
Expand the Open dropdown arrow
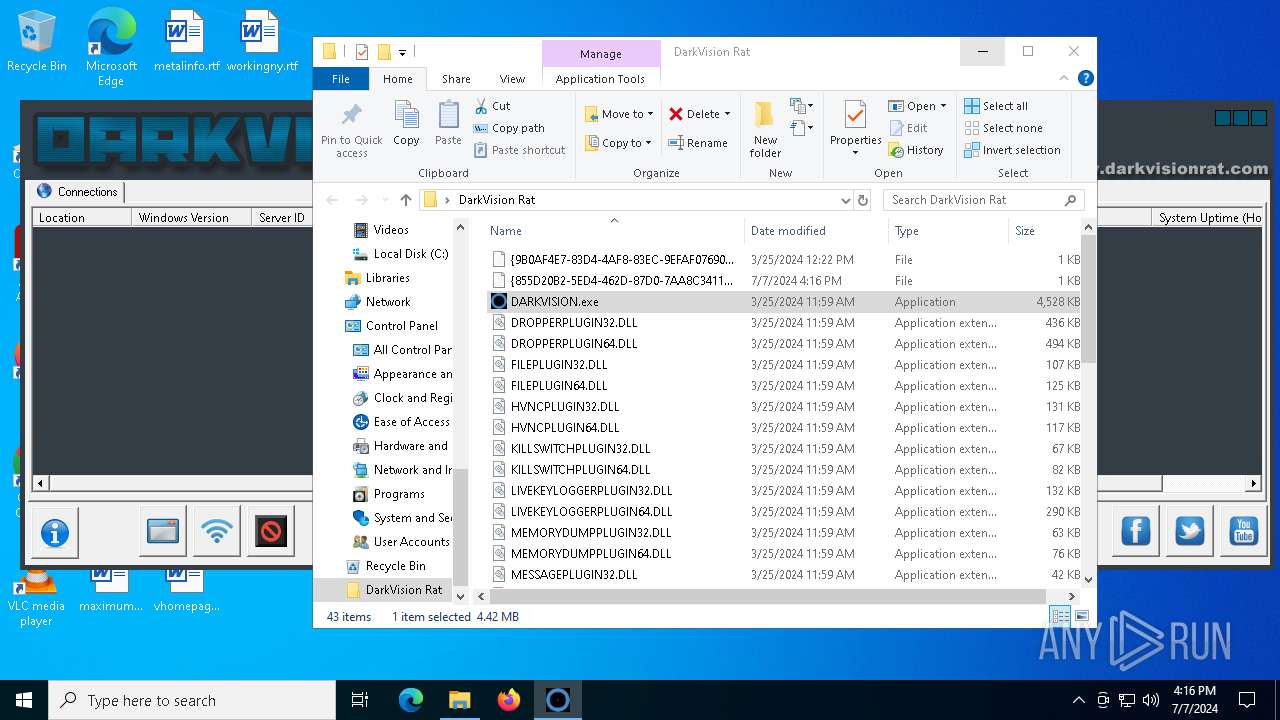coord(943,106)
